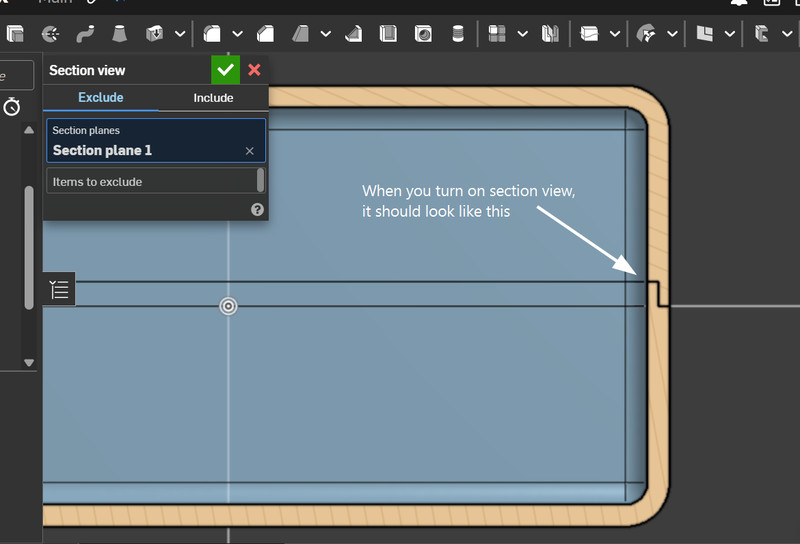This screenshot has width=800, height=544.
Task: Select the curved face tool with arrows
Action: (646, 34)
